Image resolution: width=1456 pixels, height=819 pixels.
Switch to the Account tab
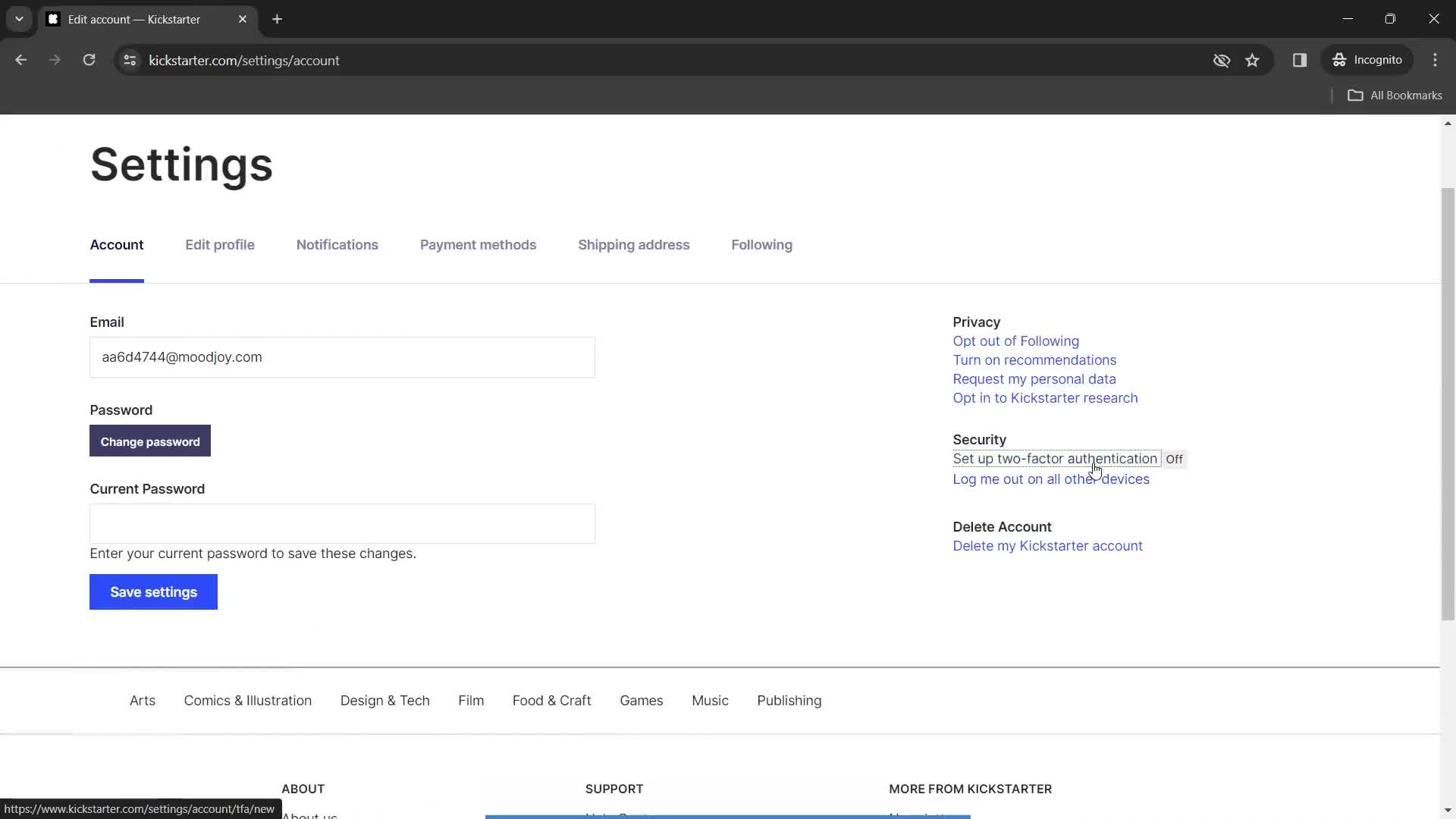click(x=117, y=245)
